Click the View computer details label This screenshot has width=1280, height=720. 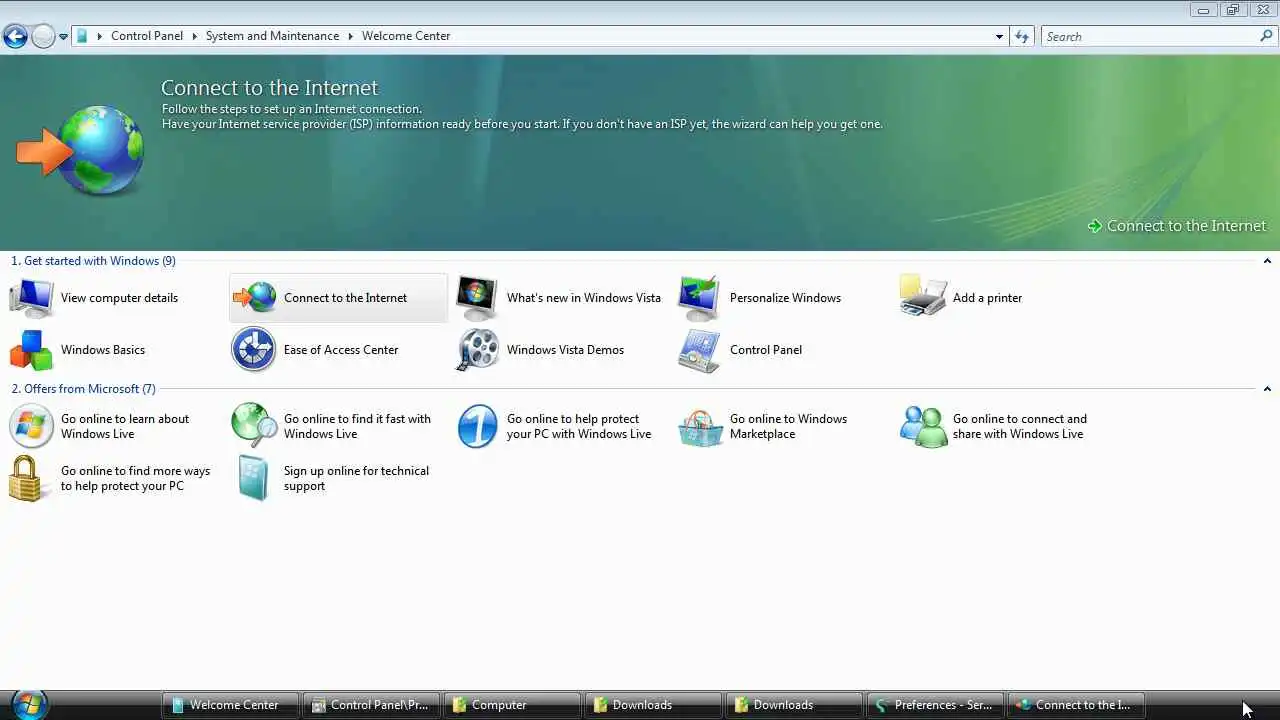pyautogui.click(x=119, y=298)
